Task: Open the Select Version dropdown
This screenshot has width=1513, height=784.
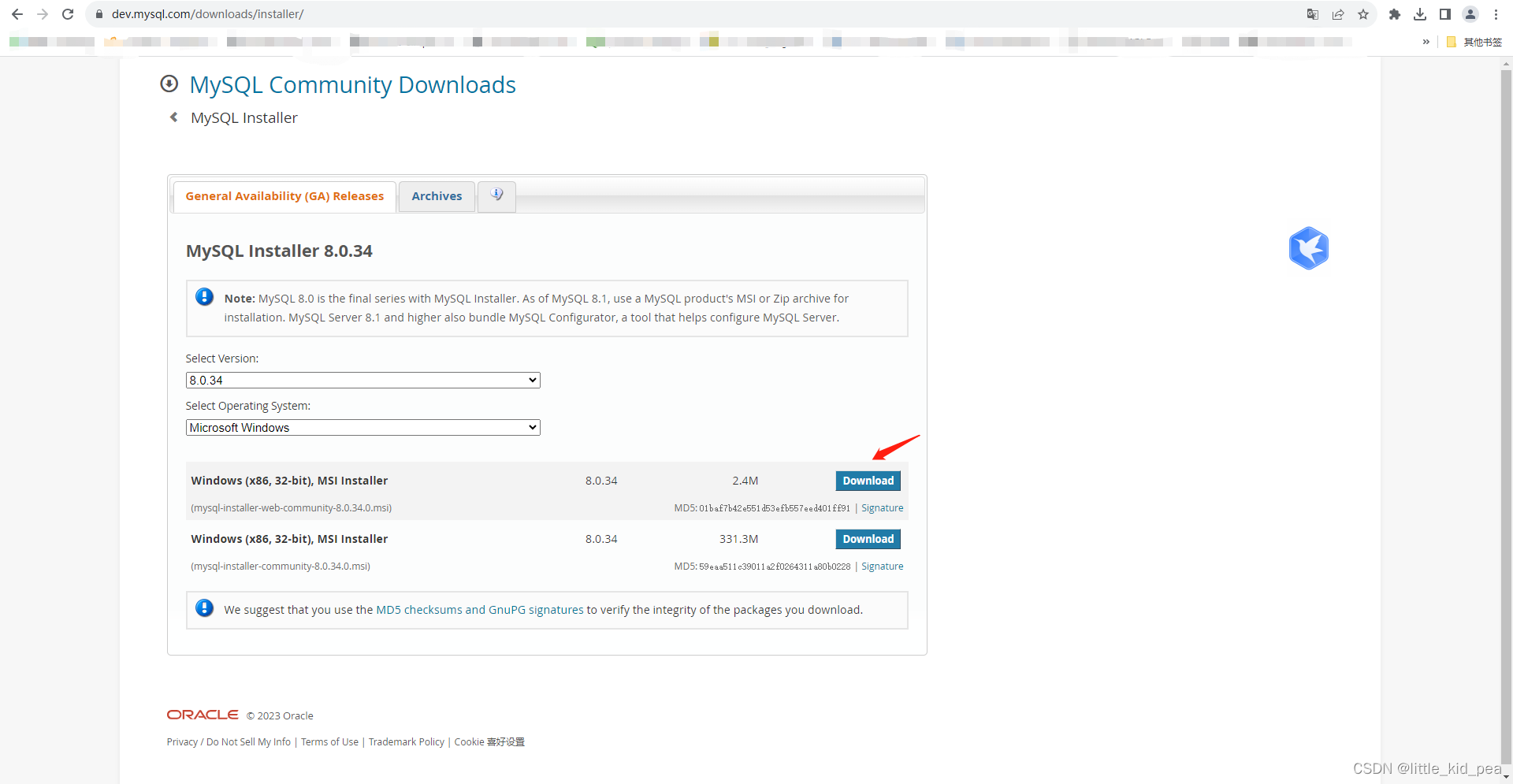Action: click(x=362, y=380)
